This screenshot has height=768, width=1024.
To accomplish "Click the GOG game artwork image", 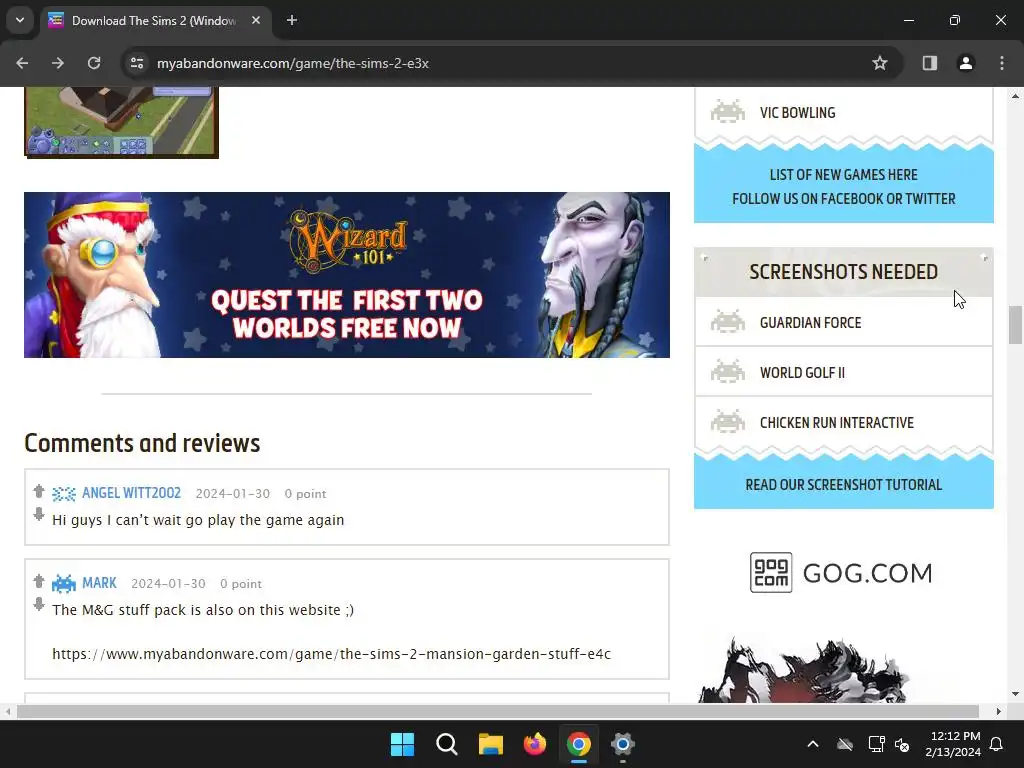I will (805, 670).
